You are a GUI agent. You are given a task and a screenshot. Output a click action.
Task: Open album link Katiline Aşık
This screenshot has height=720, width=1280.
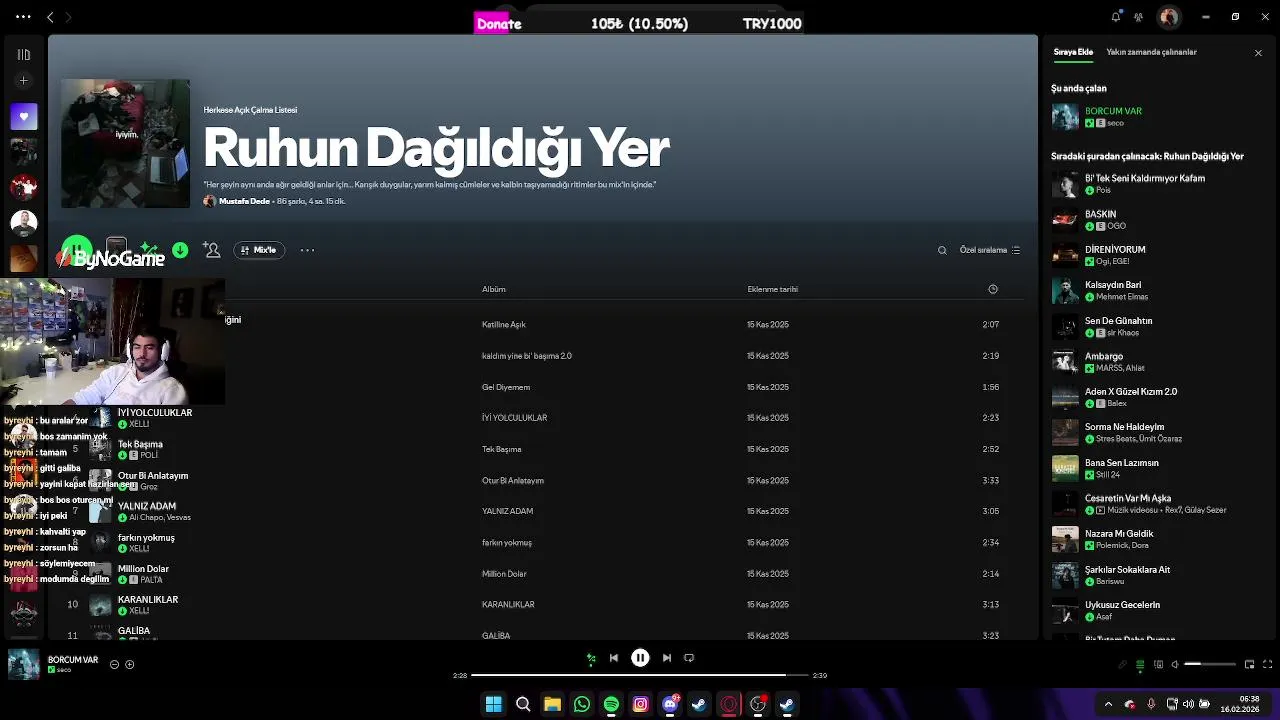pos(504,324)
